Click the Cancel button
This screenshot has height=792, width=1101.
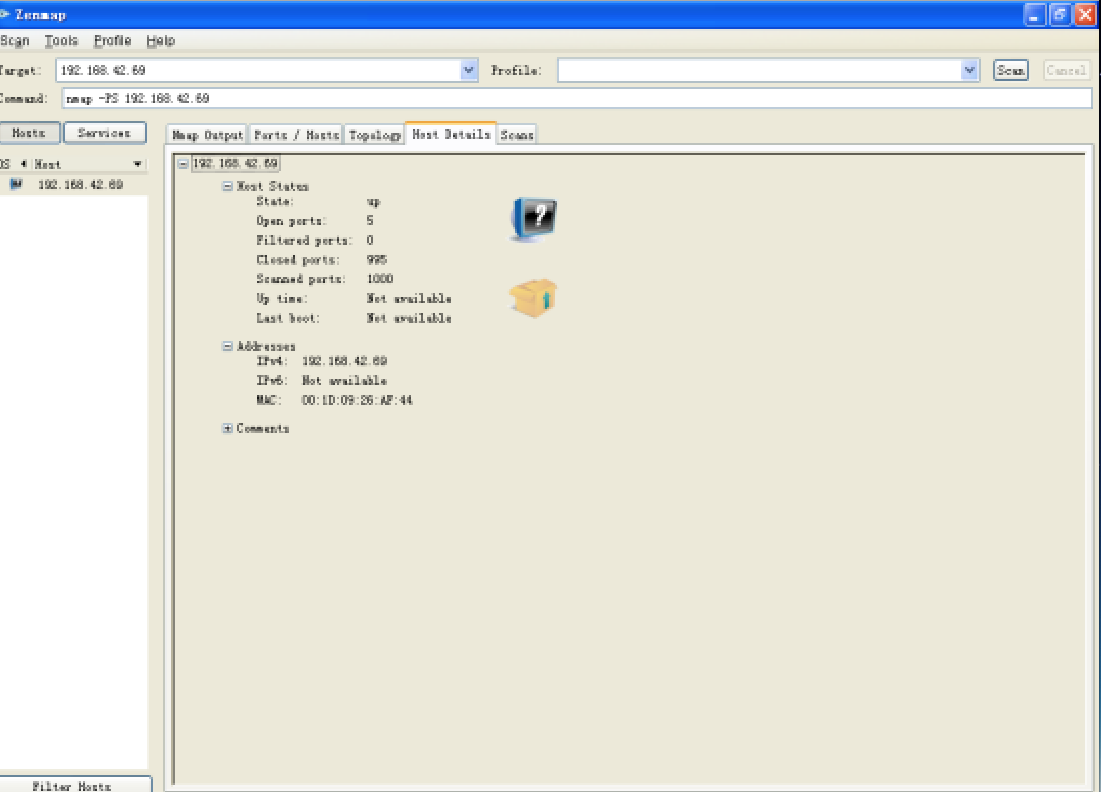click(1066, 70)
